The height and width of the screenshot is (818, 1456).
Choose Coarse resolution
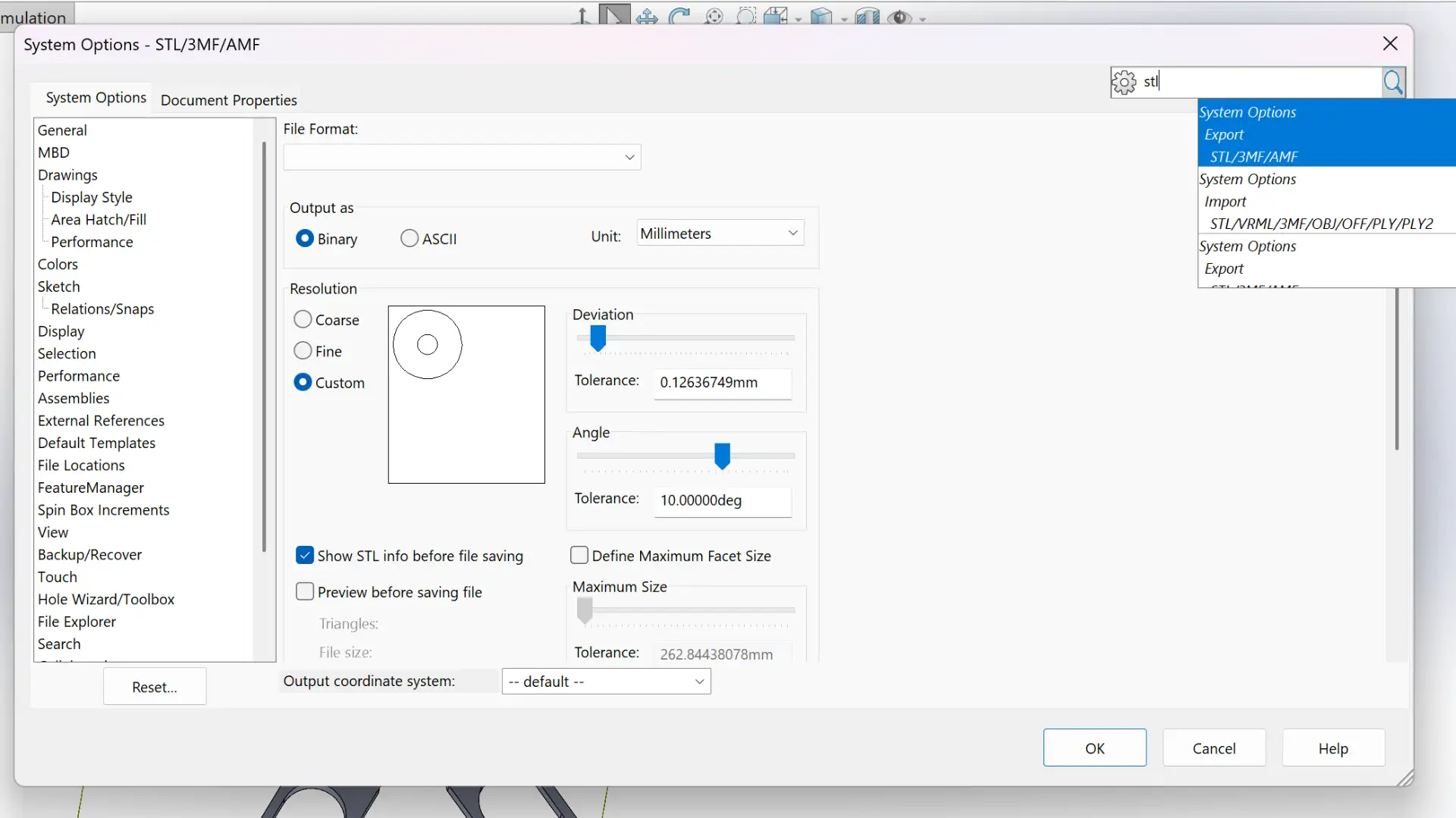click(x=327, y=320)
